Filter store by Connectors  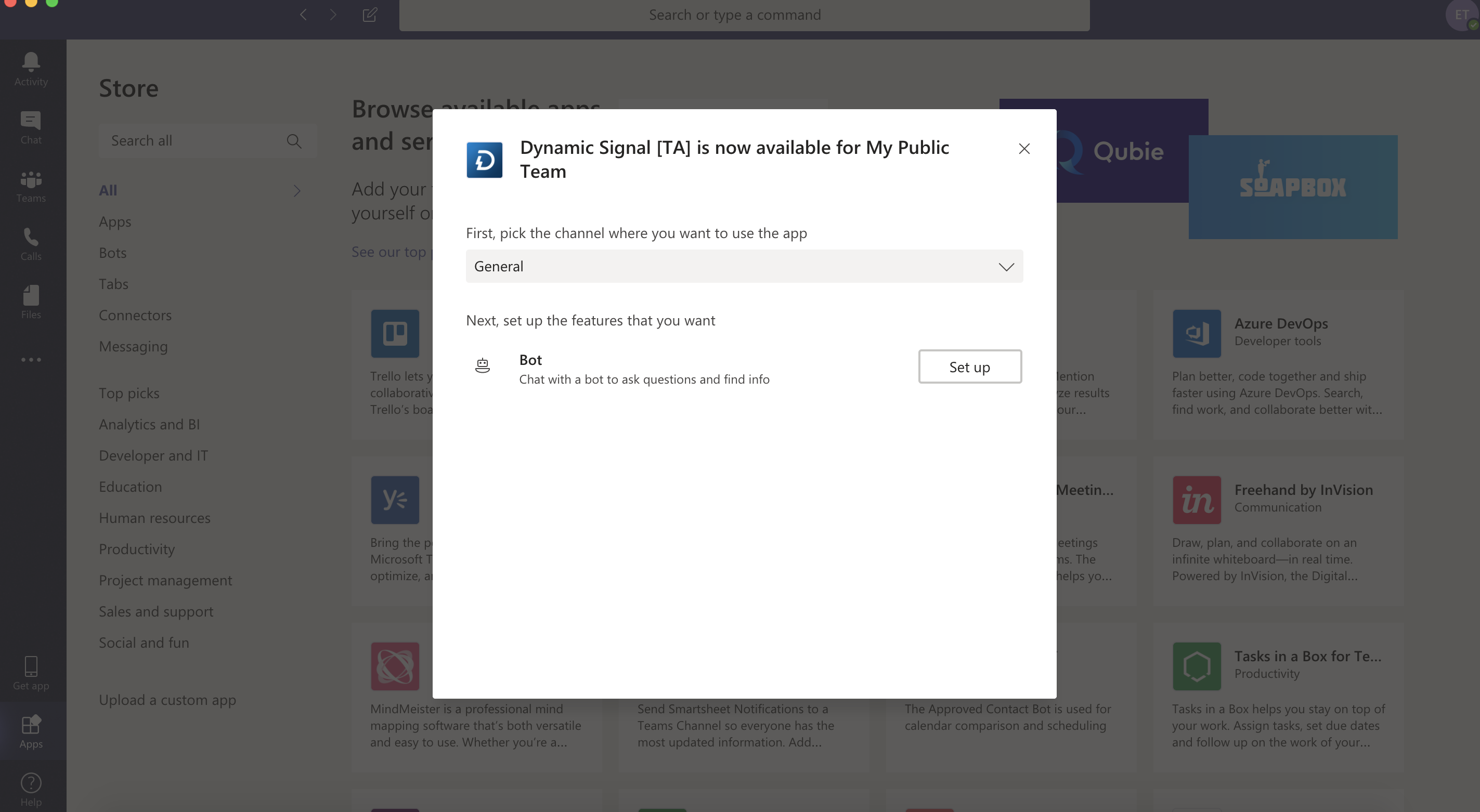135,315
